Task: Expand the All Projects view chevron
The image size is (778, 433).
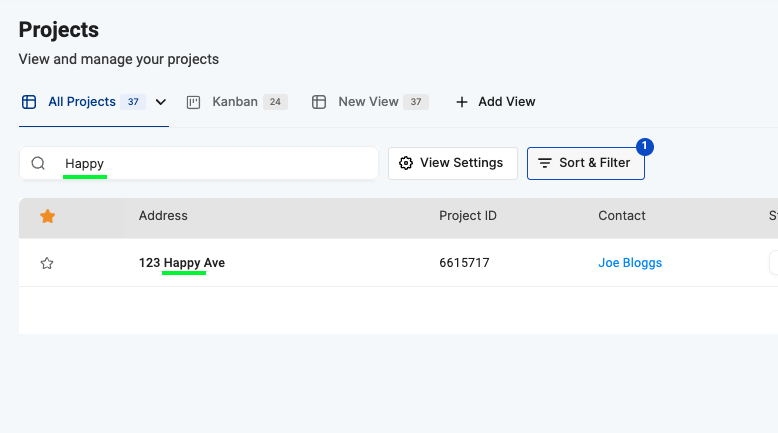Action: coord(161,102)
